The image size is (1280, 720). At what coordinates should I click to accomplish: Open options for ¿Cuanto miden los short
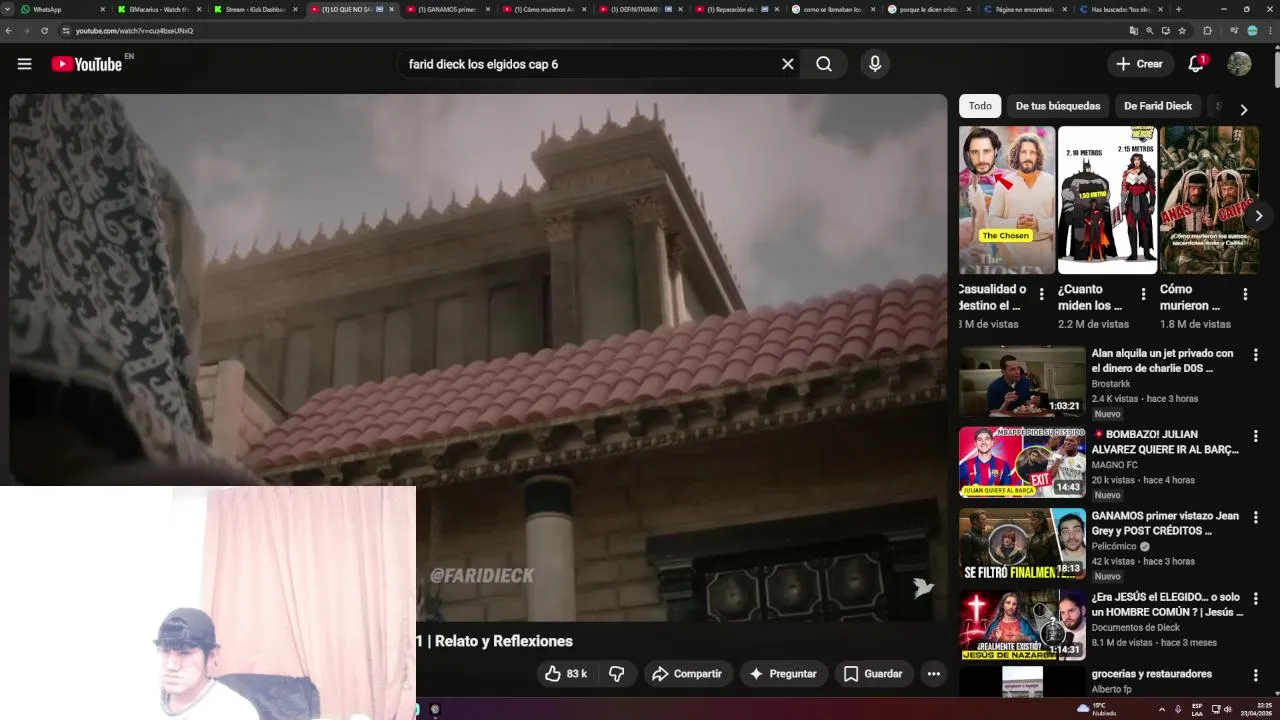[1143, 294]
